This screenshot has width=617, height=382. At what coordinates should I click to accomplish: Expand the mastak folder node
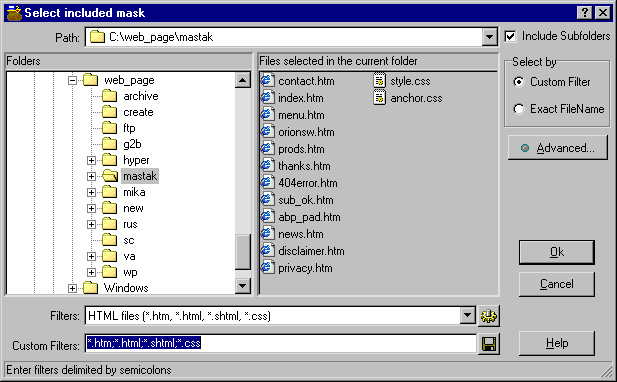point(91,176)
